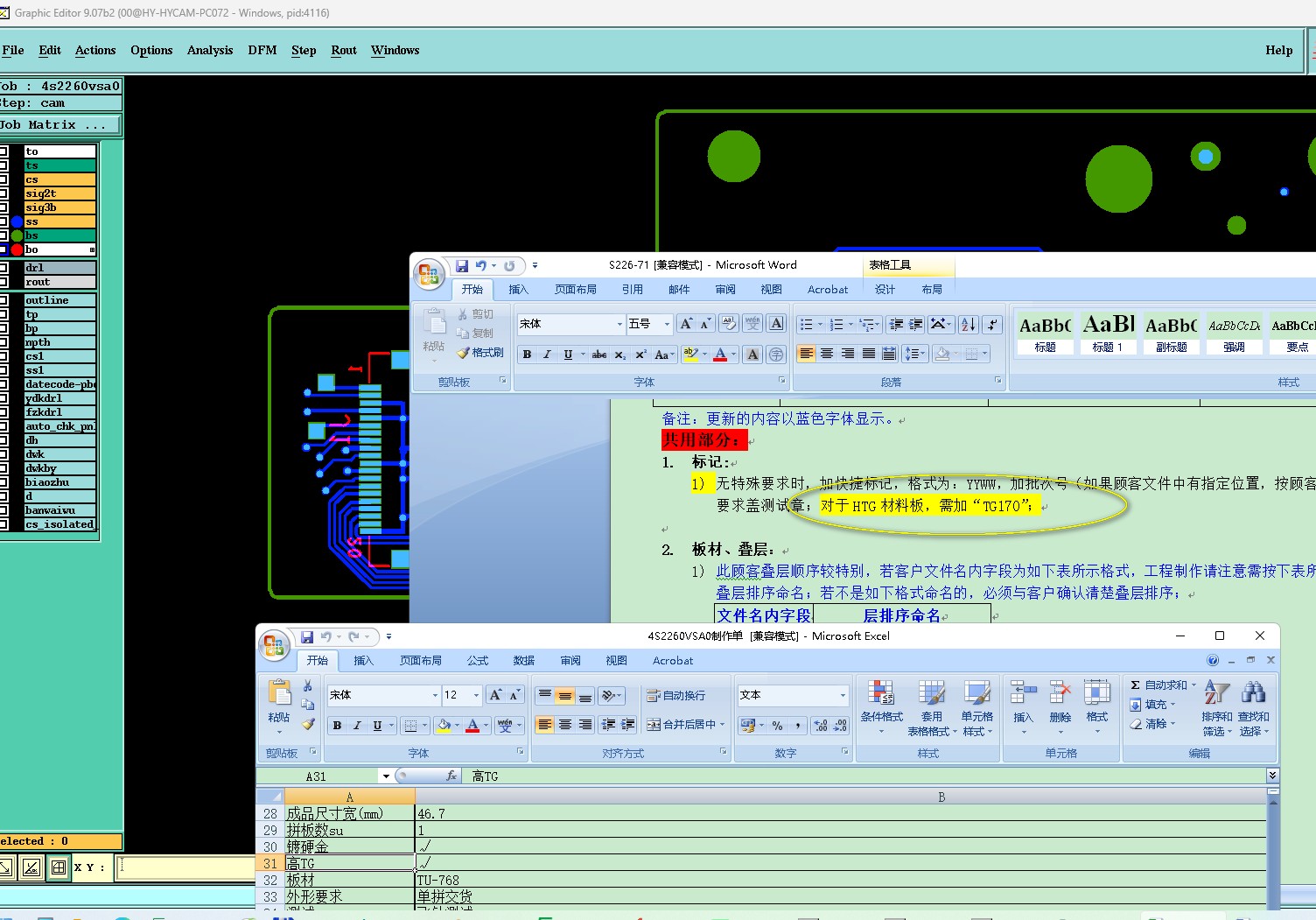Click the Word Office button orb
Viewport: 1316px width, 920px height.
429,275
